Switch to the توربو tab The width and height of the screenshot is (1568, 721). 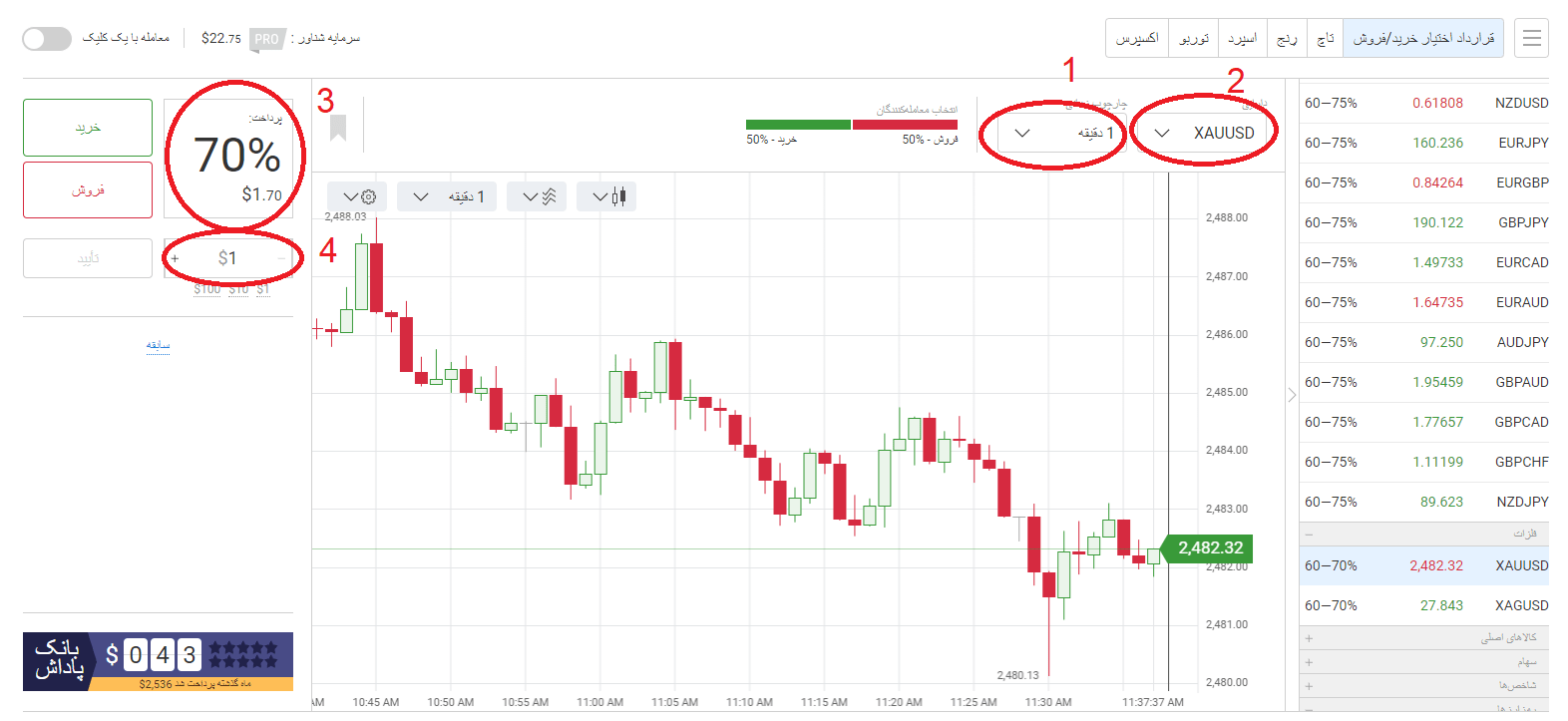point(1194,38)
